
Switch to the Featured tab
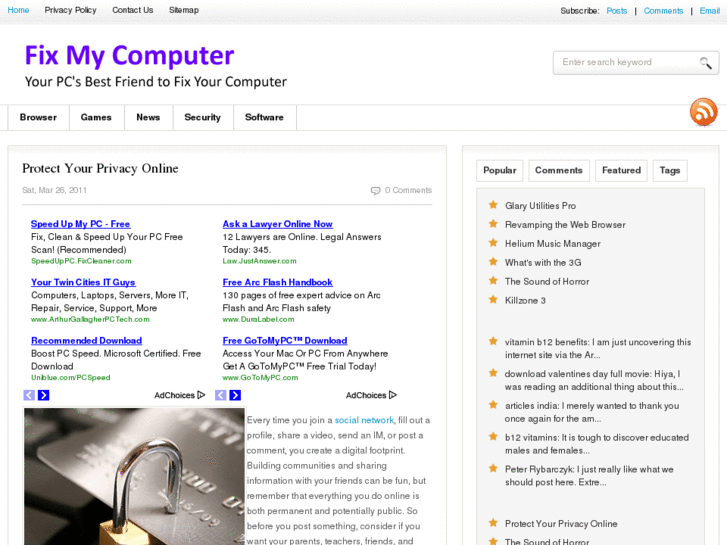click(621, 171)
